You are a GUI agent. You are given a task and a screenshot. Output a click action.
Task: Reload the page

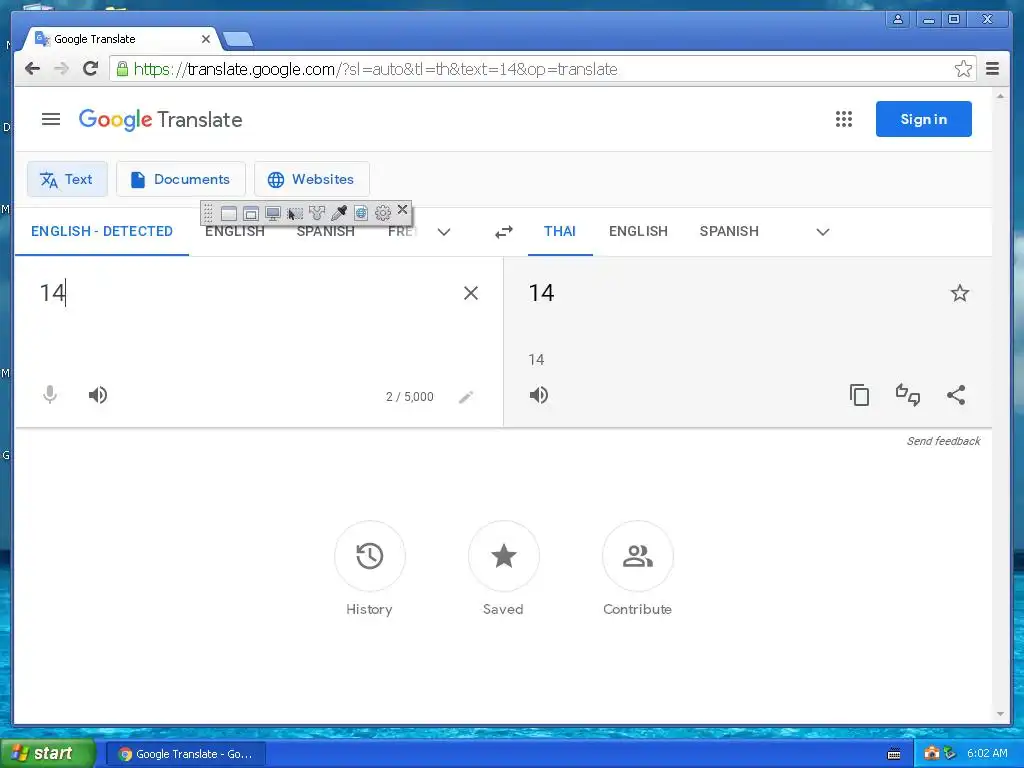pos(90,69)
